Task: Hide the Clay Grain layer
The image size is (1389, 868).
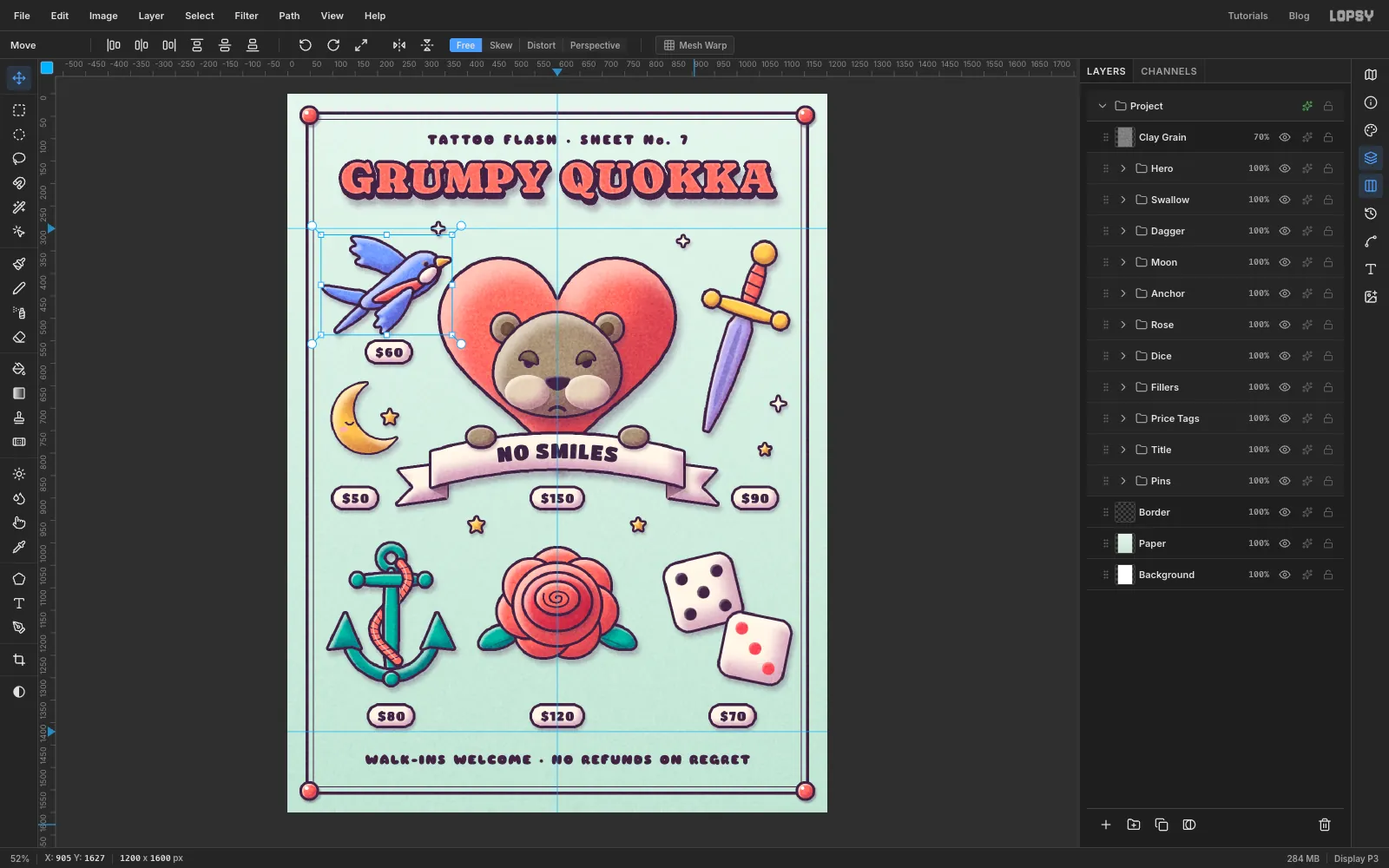Action: (1285, 137)
